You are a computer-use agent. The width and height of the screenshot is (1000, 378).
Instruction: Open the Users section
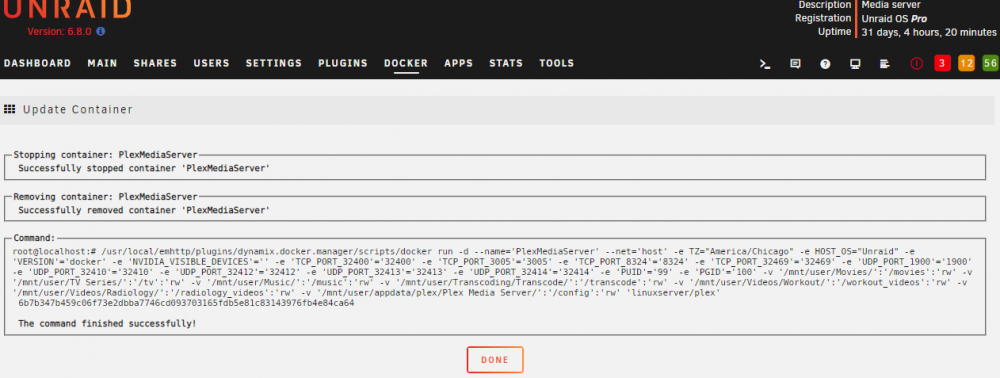(x=211, y=63)
